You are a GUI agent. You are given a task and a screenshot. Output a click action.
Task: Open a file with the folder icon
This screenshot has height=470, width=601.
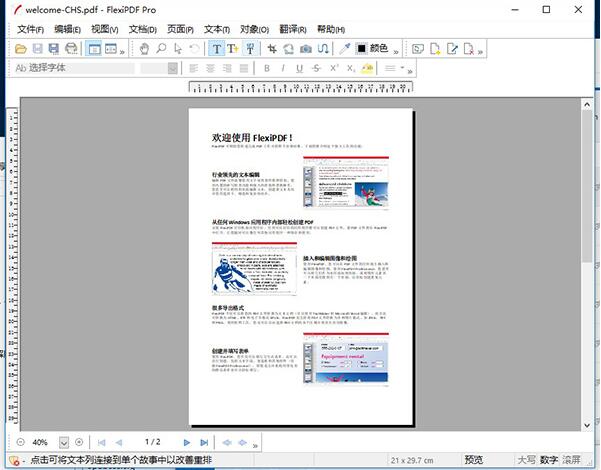[21, 49]
